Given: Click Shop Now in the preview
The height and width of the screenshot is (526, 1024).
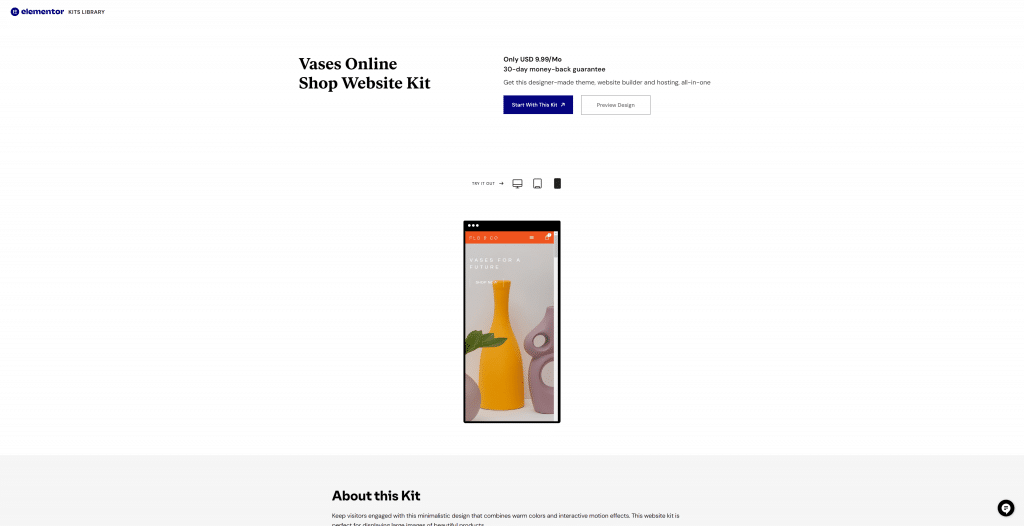Looking at the screenshot, I should tap(486, 282).
